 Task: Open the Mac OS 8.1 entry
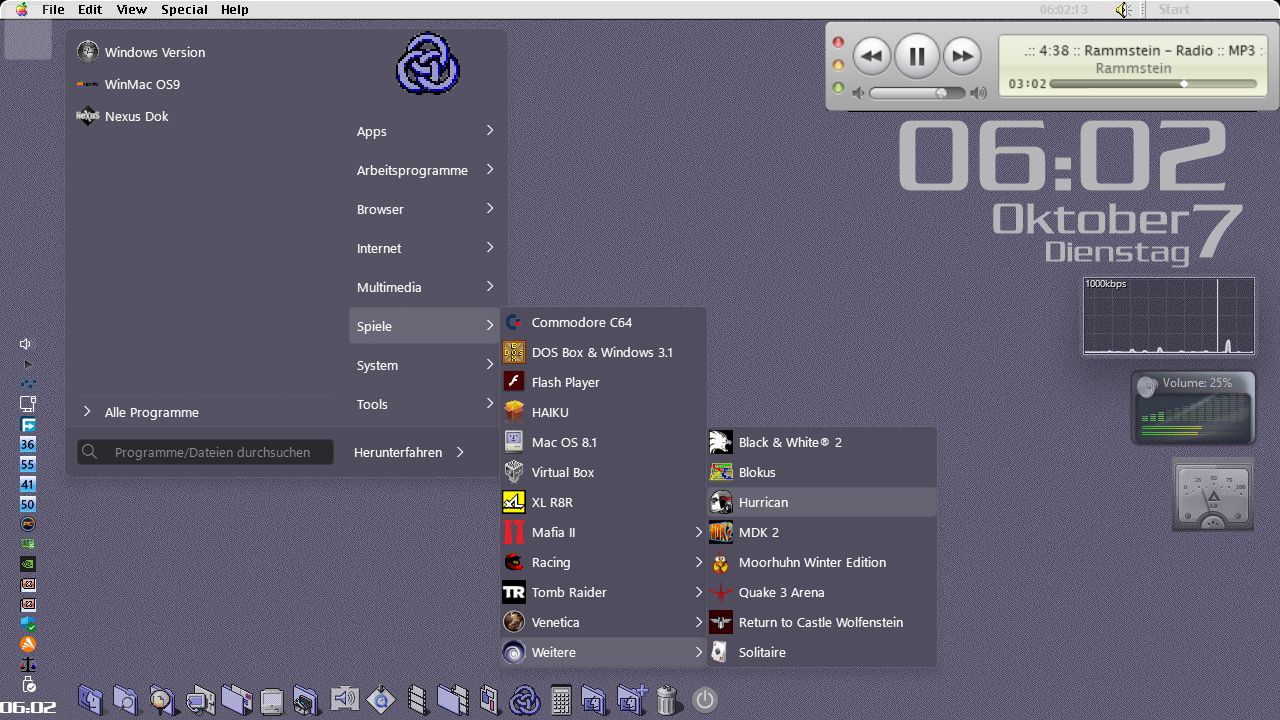click(x=604, y=442)
